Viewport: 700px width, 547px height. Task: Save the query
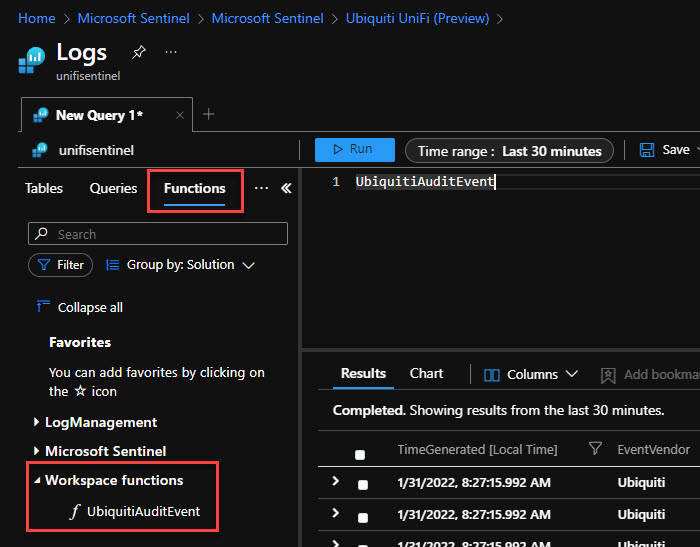coord(665,150)
